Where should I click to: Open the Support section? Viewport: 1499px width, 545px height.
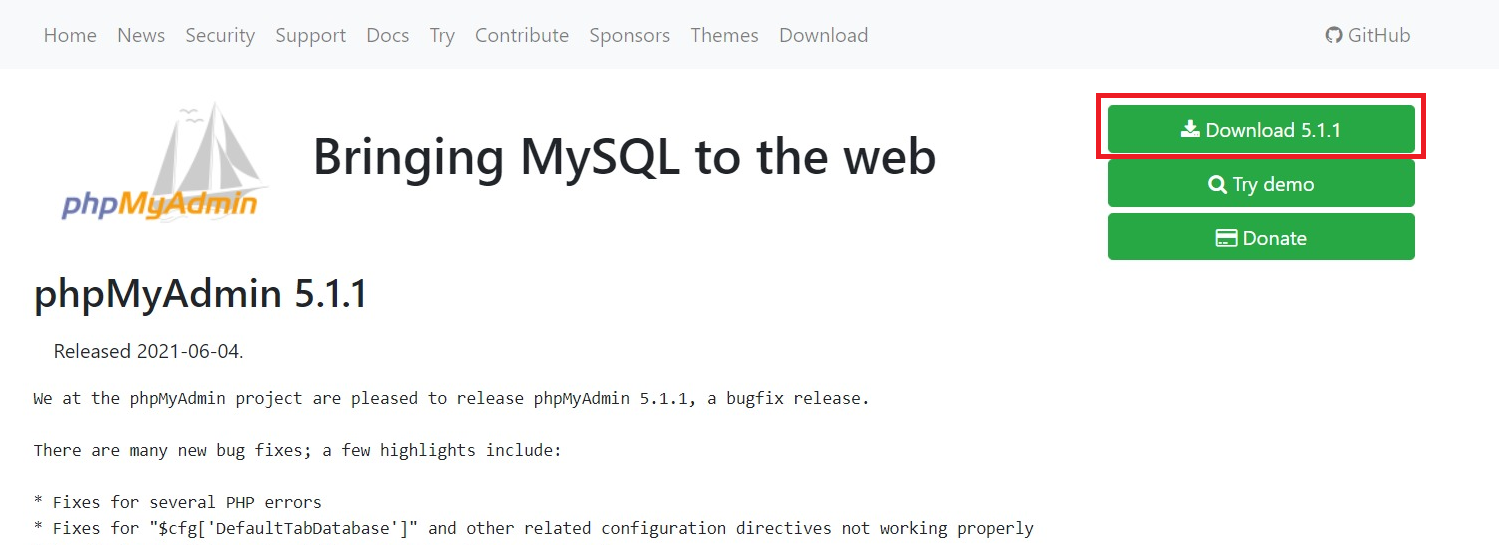coord(310,35)
